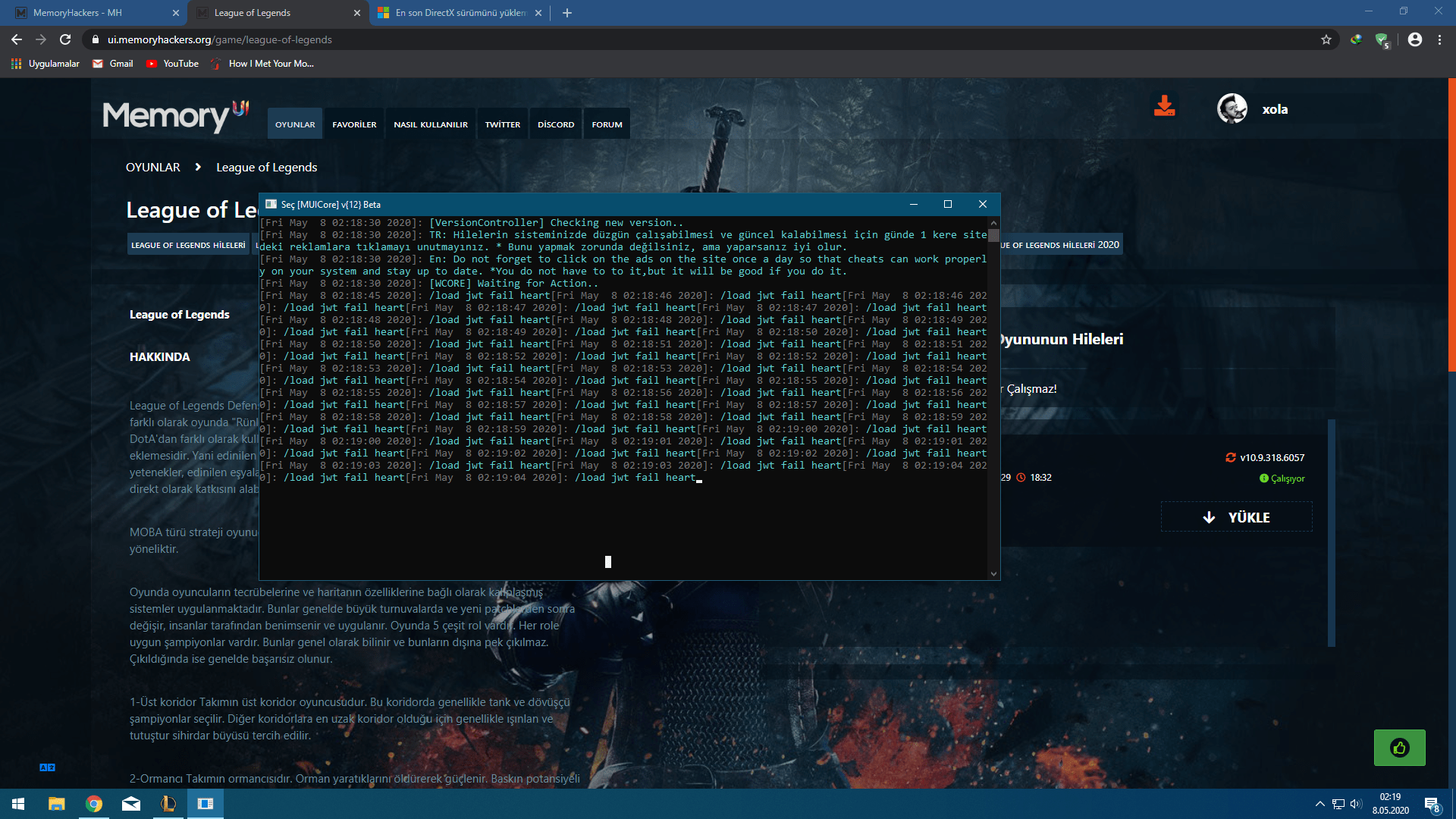Open Chrome from the taskbar

pos(93,804)
